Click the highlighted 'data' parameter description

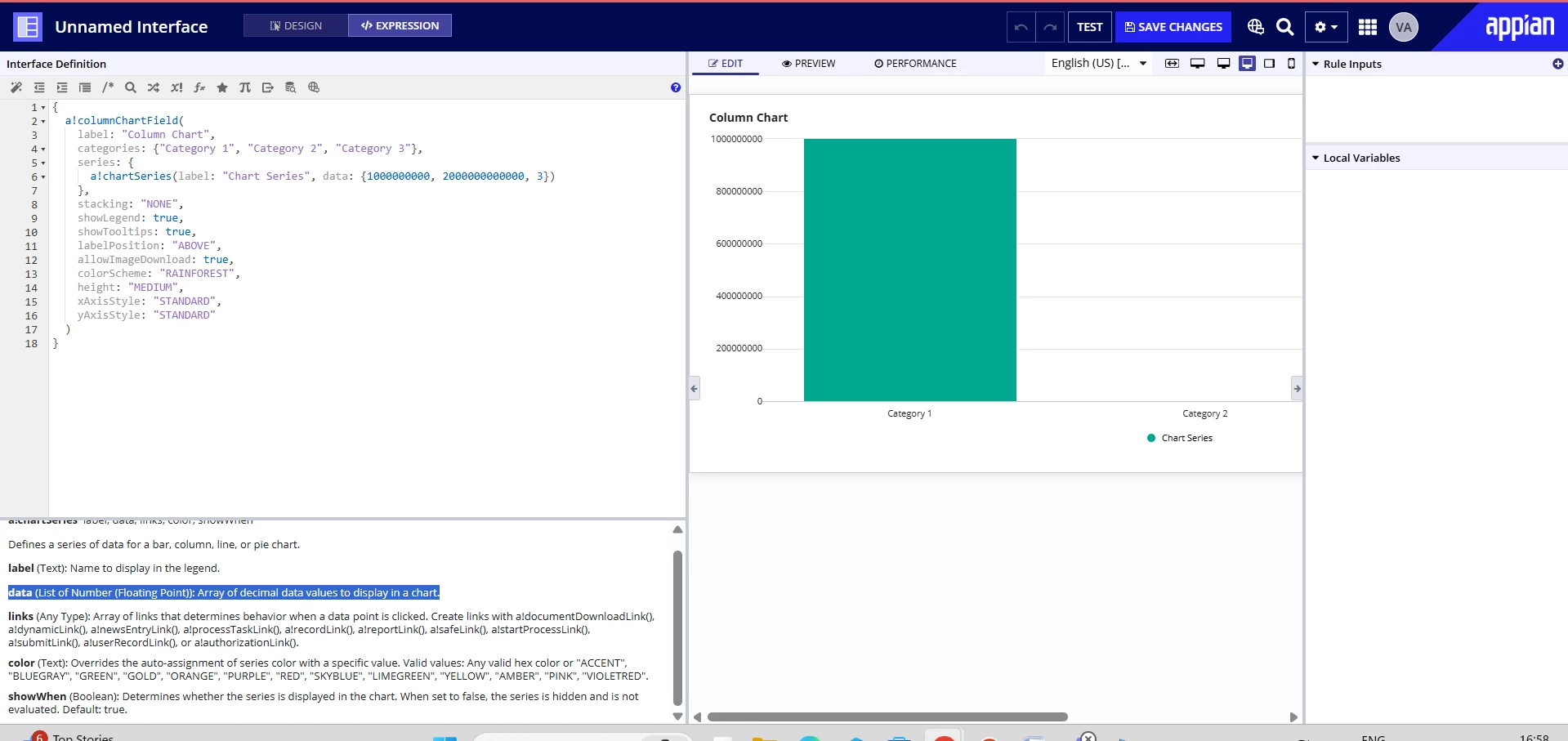224,592
